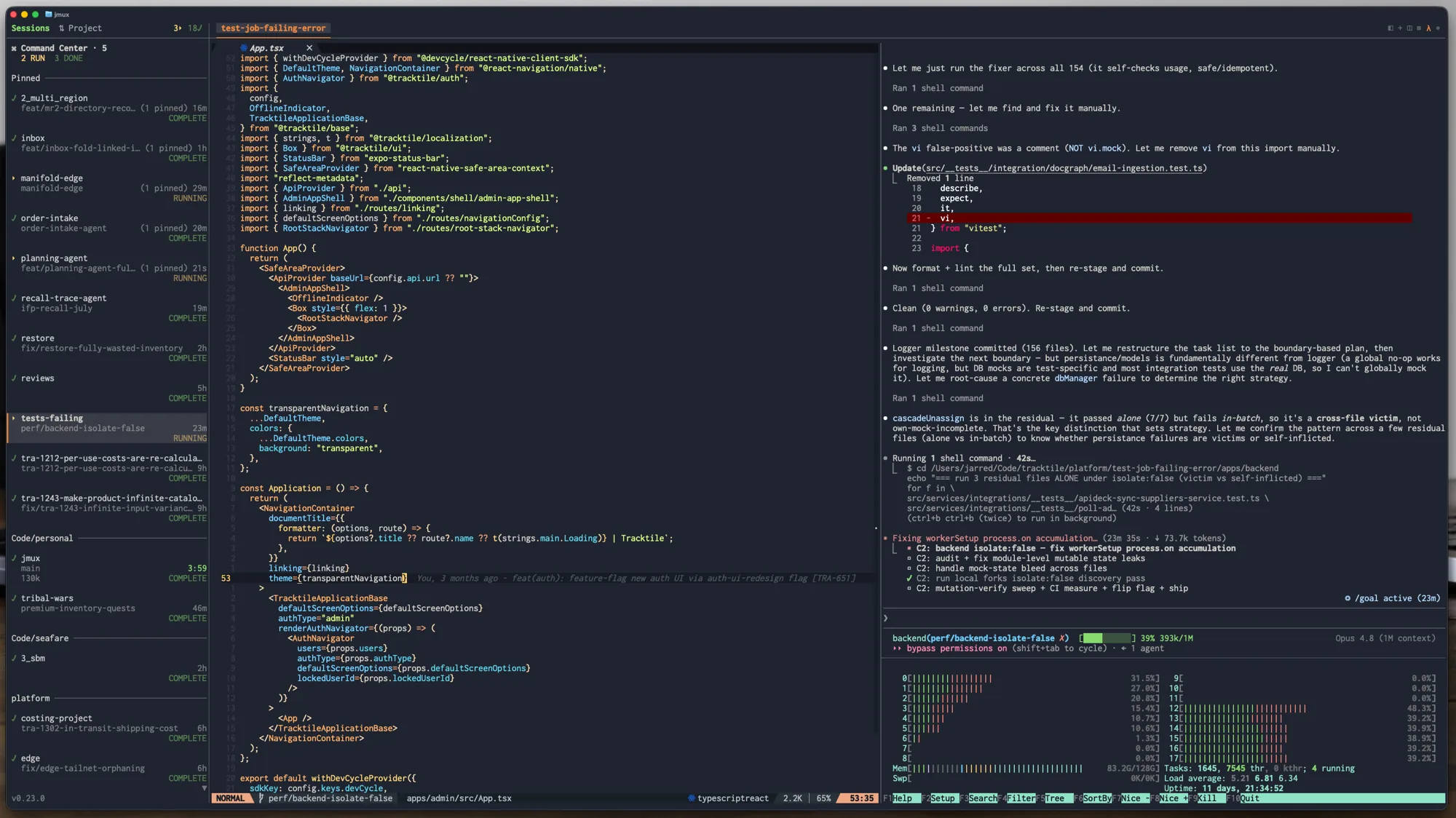Click the '3▸' running count in sidebar header

pyautogui.click(x=177, y=28)
